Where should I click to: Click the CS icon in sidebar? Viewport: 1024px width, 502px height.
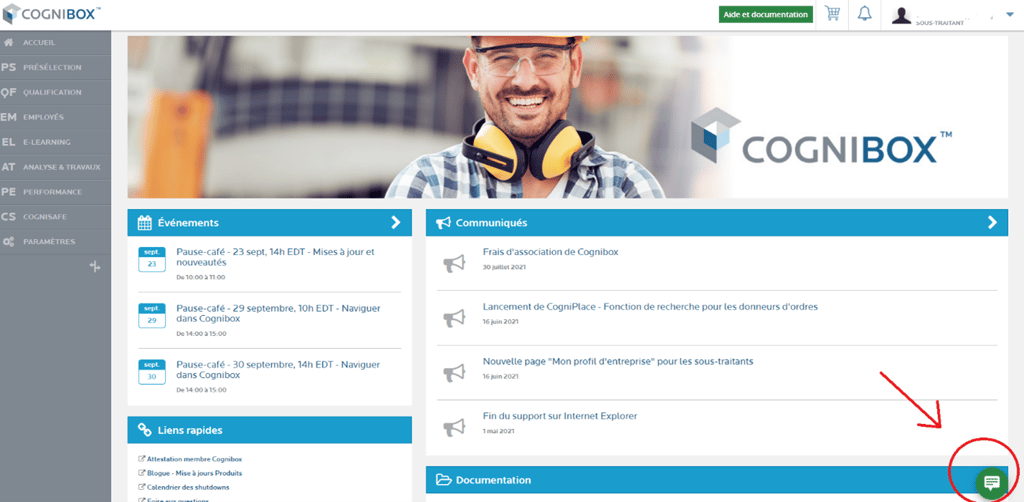point(8,217)
